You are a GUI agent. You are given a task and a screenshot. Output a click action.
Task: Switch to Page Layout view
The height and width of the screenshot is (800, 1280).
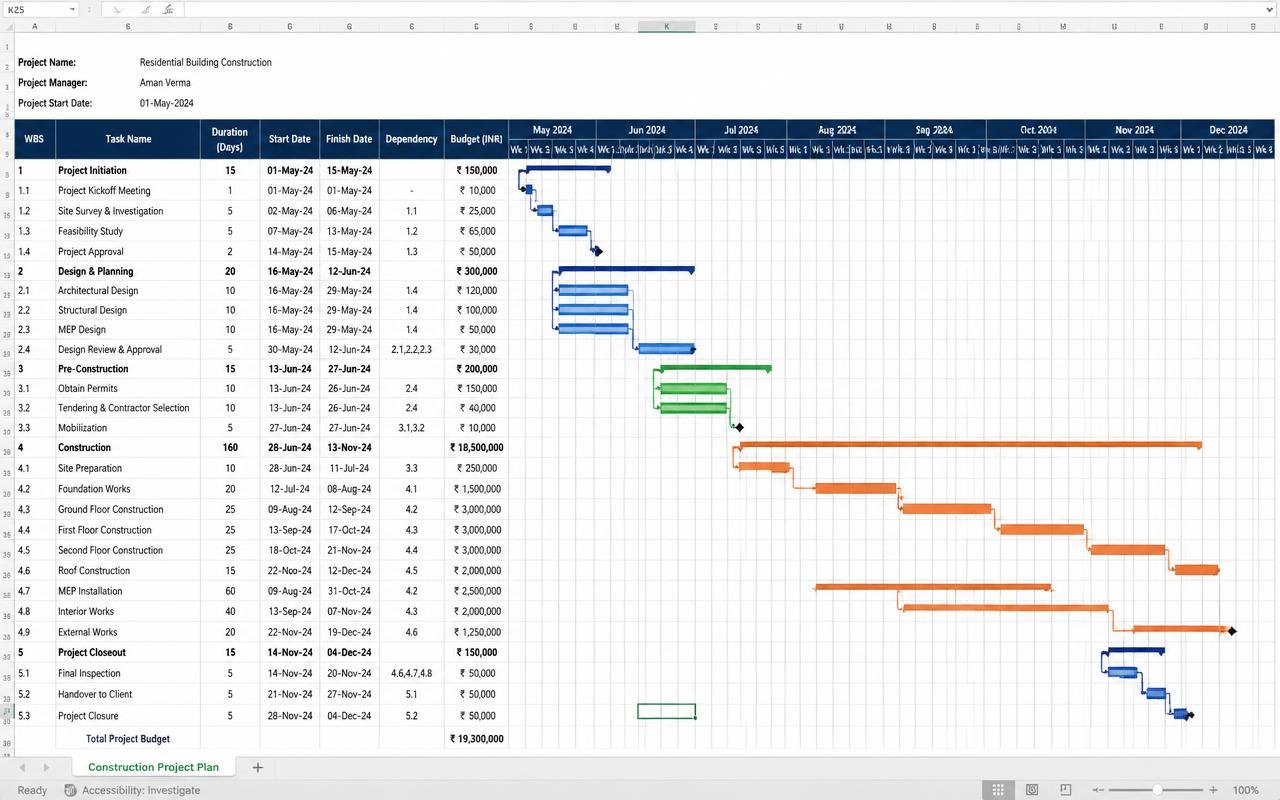tap(1032, 790)
